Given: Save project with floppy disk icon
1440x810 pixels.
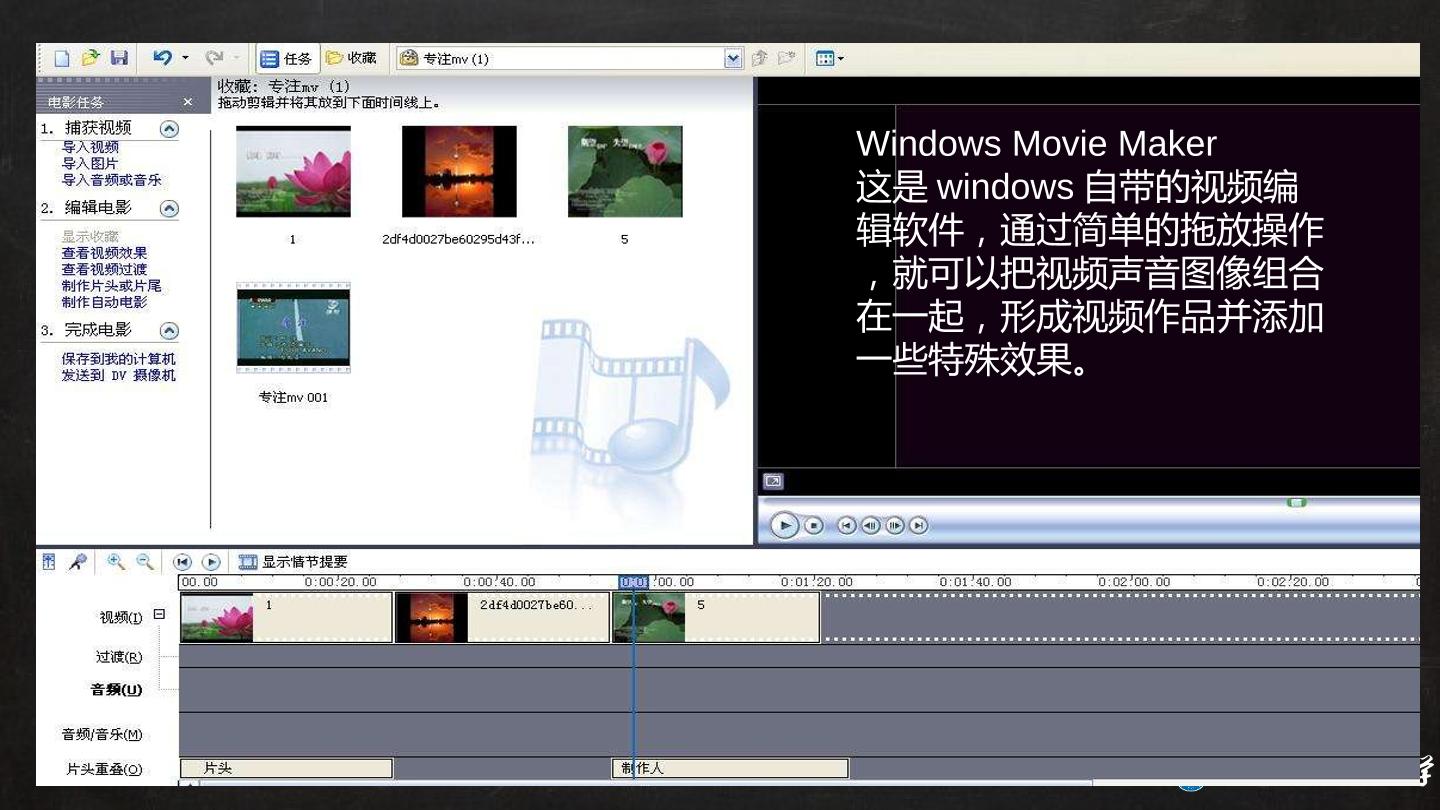Looking at the screenshot, I should tap(119, 58).
